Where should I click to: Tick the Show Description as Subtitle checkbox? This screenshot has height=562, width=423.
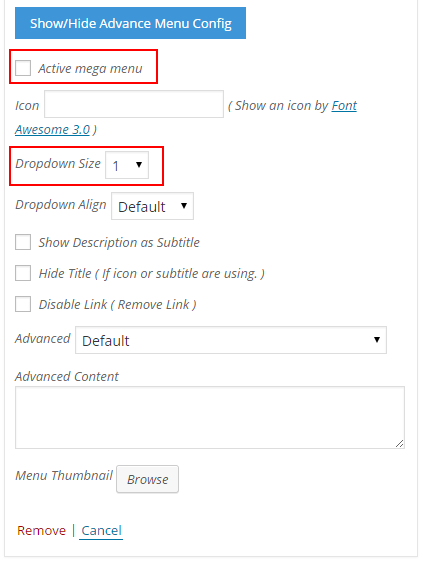tap(23, 242)
